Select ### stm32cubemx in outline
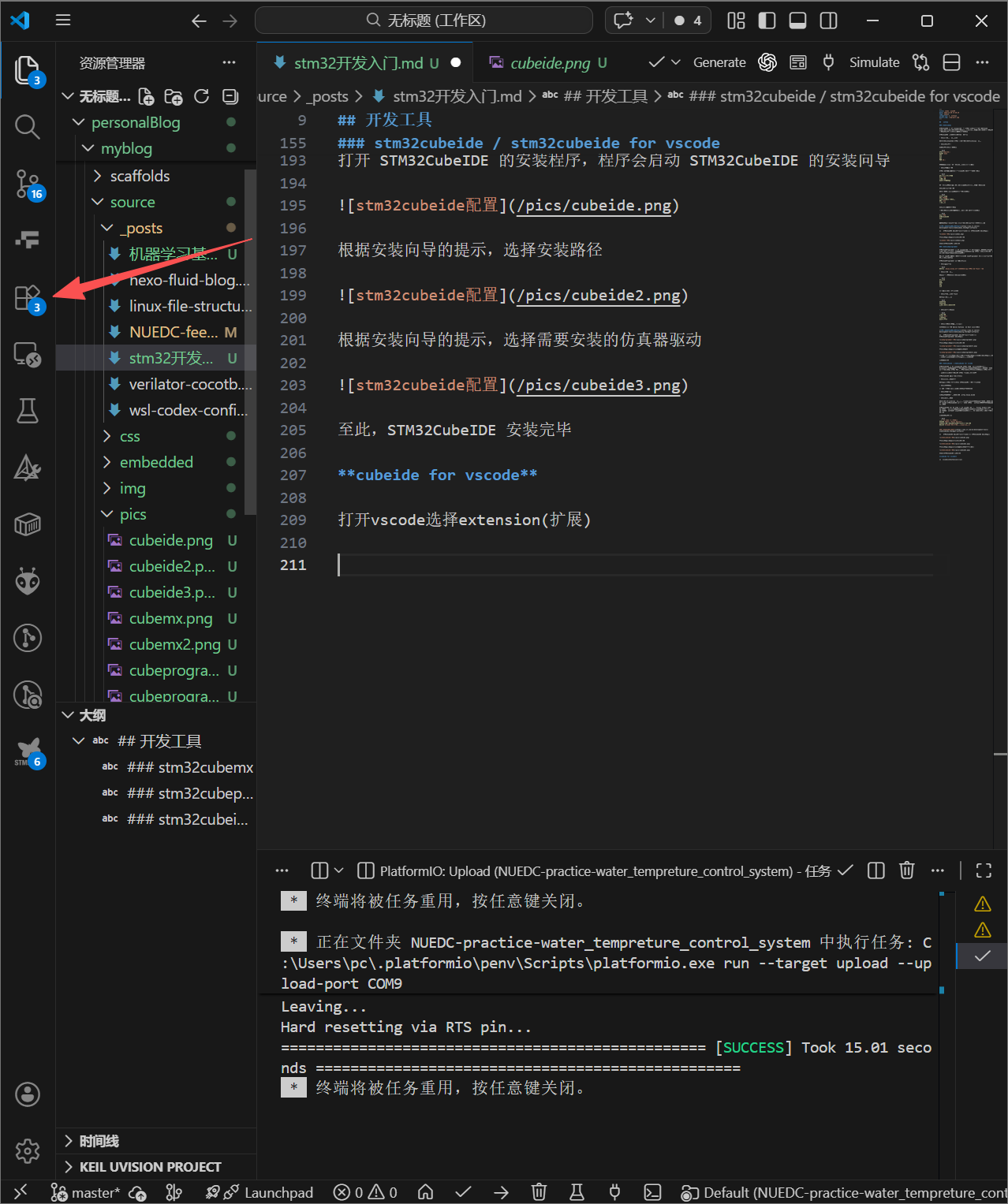This screenshot has width=1008, height=1204. point(189,767)
